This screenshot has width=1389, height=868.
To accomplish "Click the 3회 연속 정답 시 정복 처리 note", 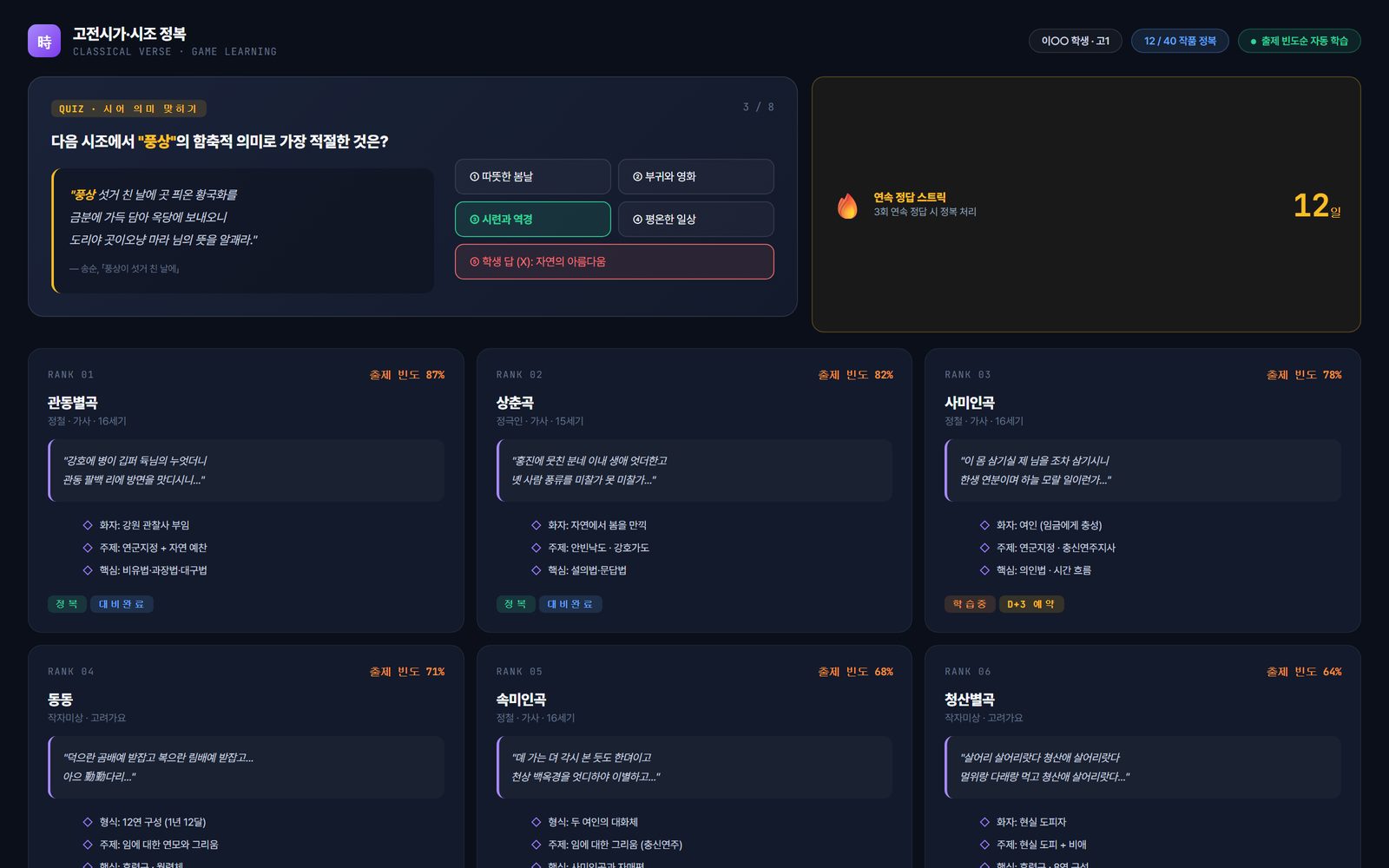I will coord(925,212).
